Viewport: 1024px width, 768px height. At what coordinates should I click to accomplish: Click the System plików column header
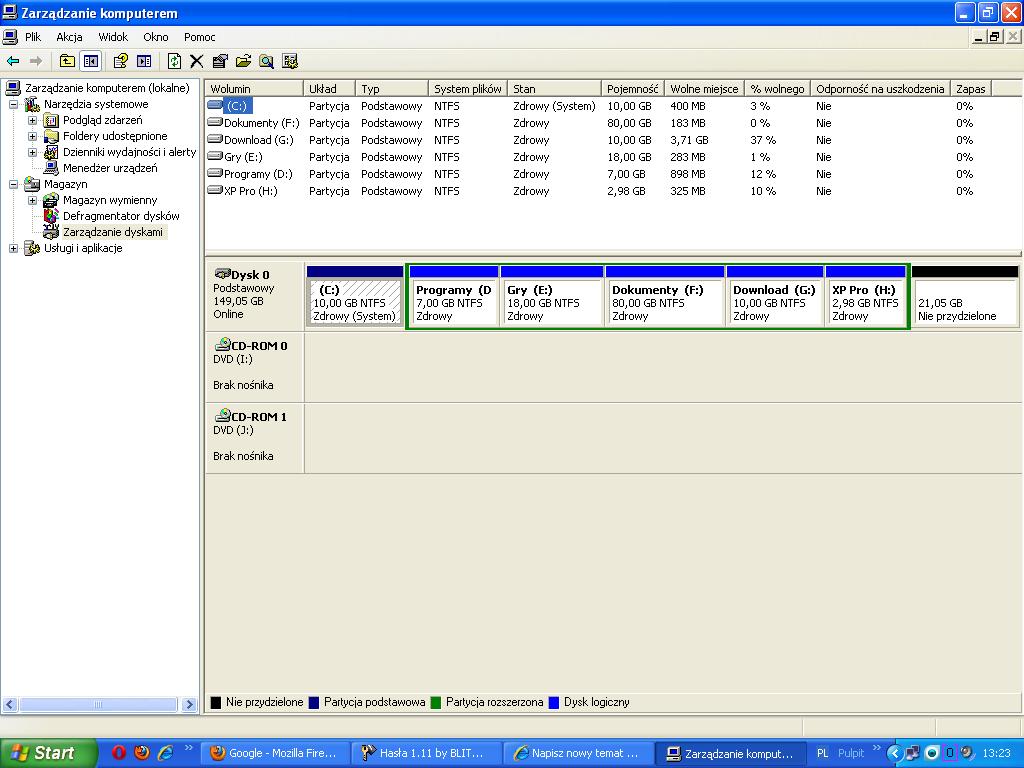(468, 89)
